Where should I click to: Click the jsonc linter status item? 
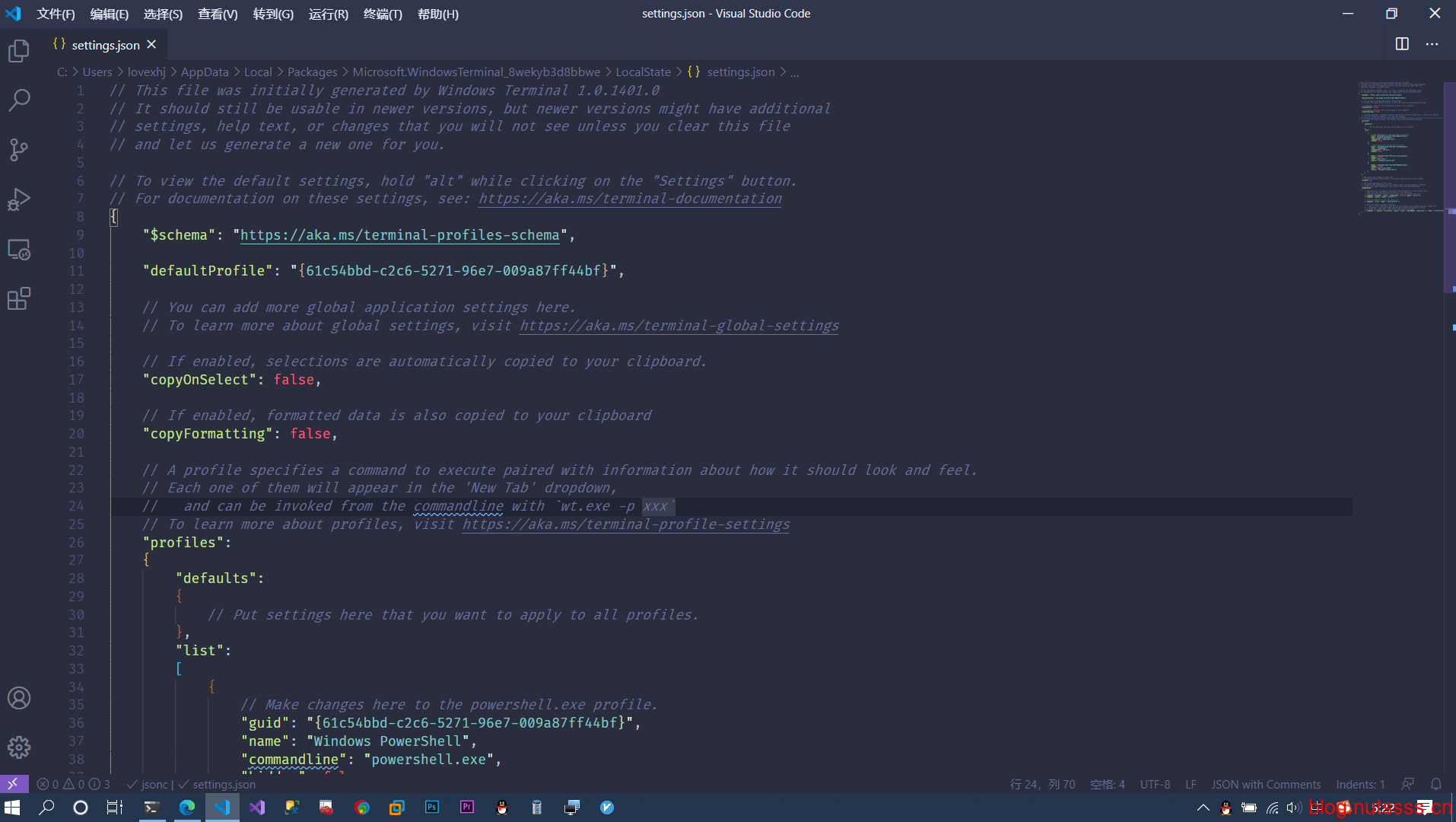click(x=148, y=784)
